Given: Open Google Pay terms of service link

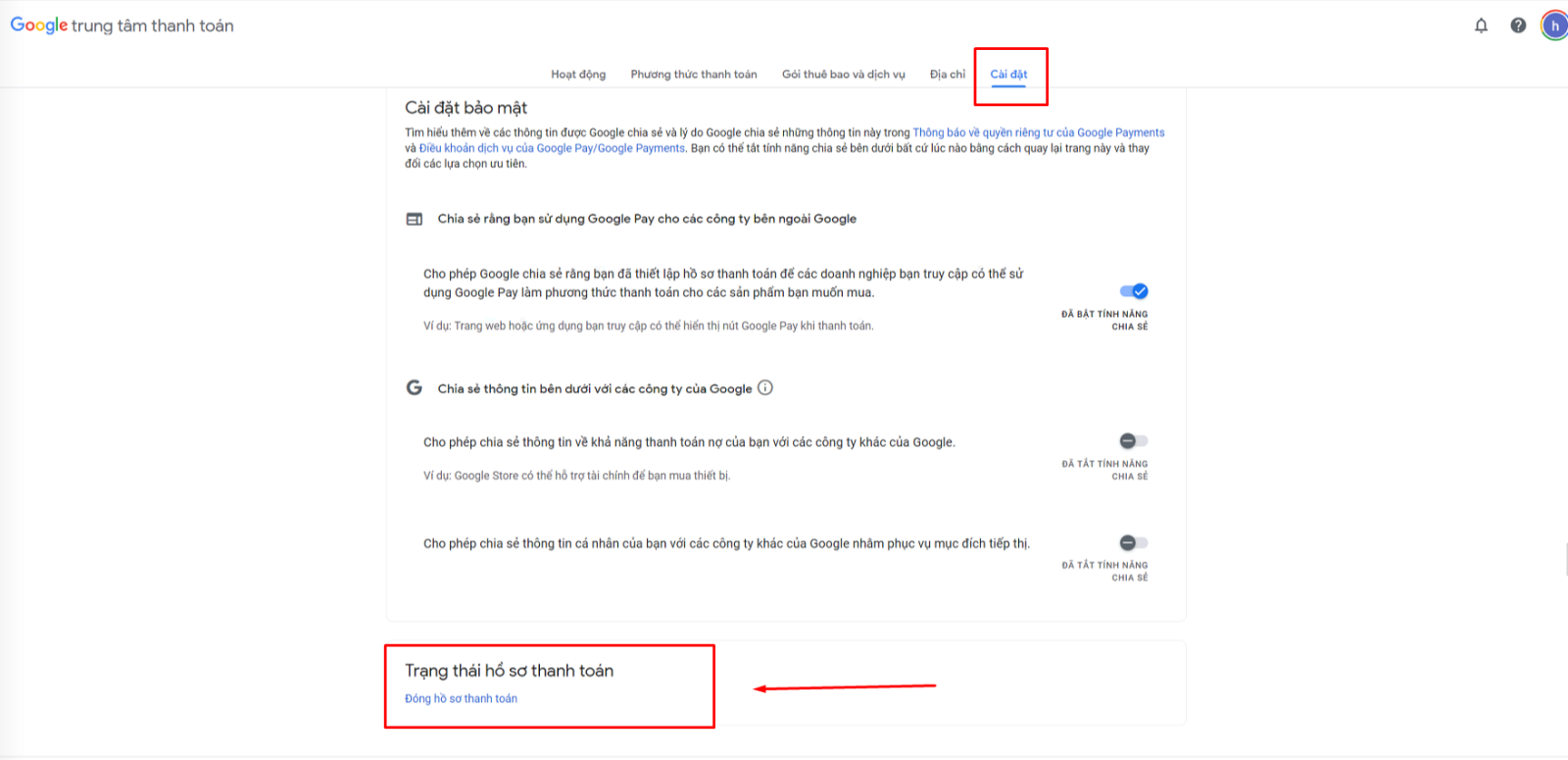Looking at the screenshot, I should pos(552,148).
